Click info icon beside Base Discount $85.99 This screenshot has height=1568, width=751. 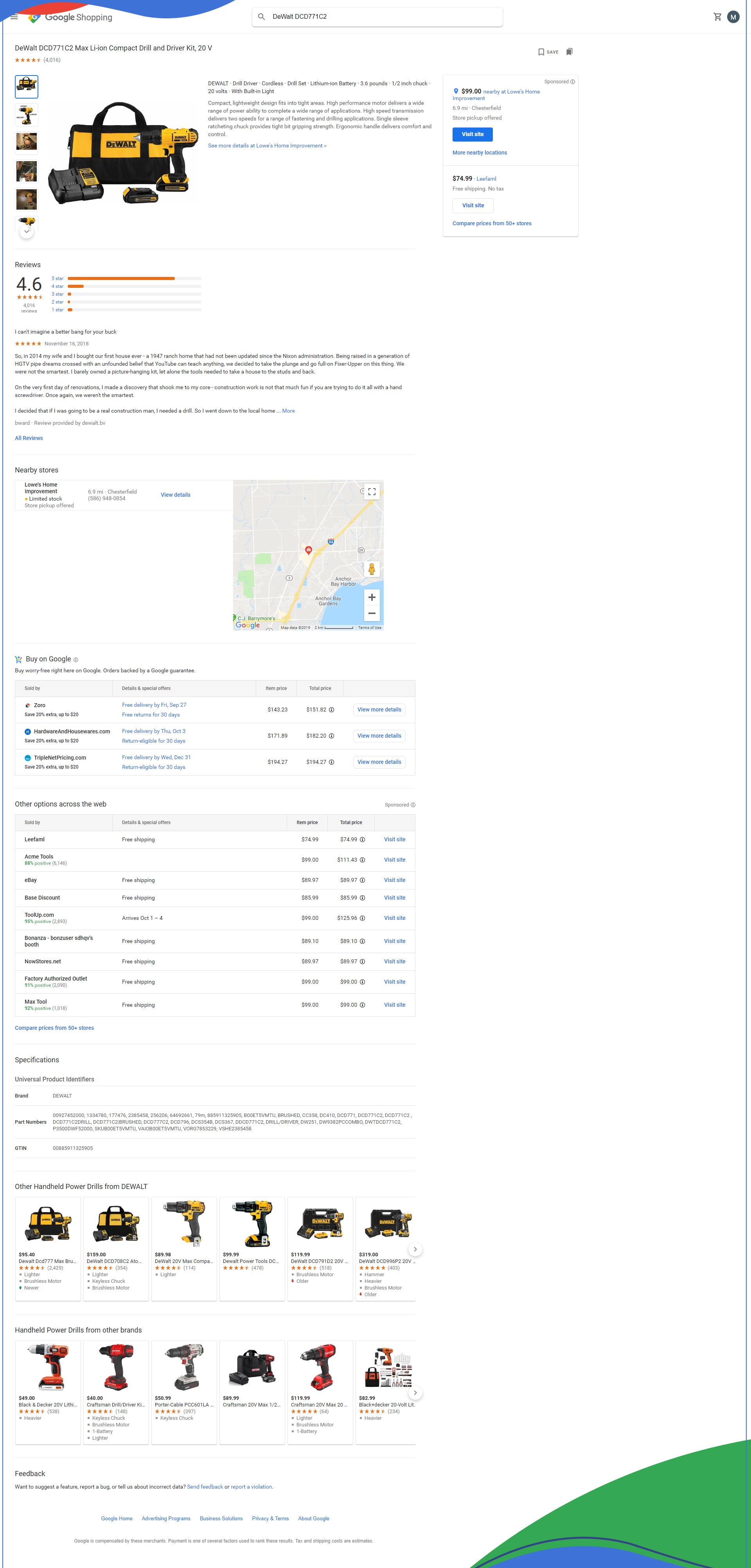(362, 898)
